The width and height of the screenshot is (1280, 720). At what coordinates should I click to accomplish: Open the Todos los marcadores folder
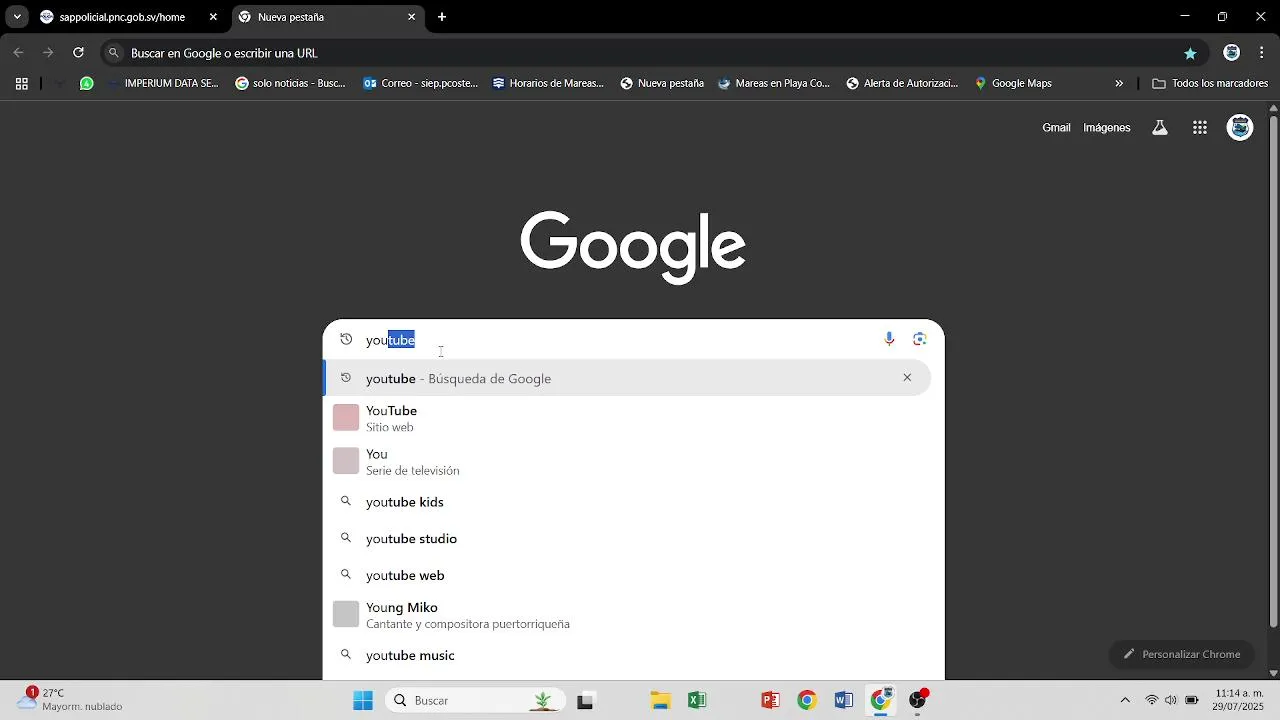click(x=1210, y=84)
